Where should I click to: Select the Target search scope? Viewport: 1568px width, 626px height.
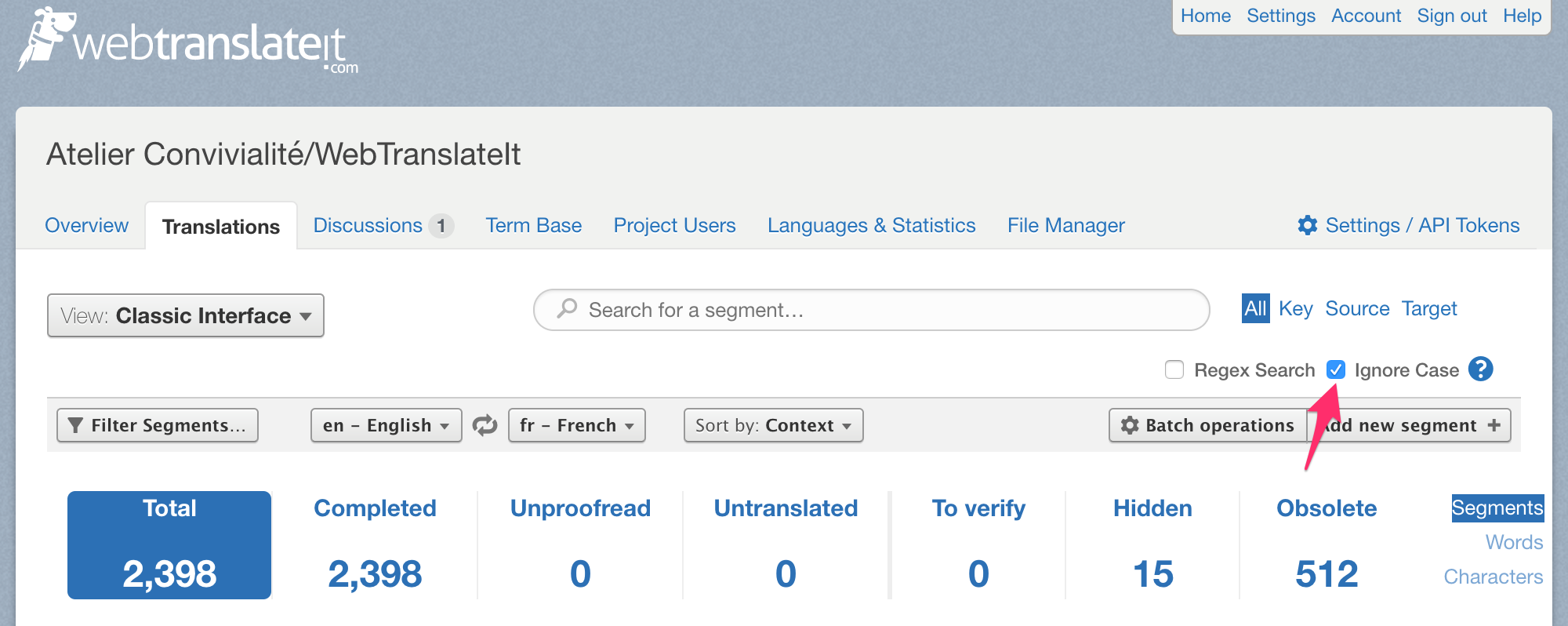point(1429,308)
